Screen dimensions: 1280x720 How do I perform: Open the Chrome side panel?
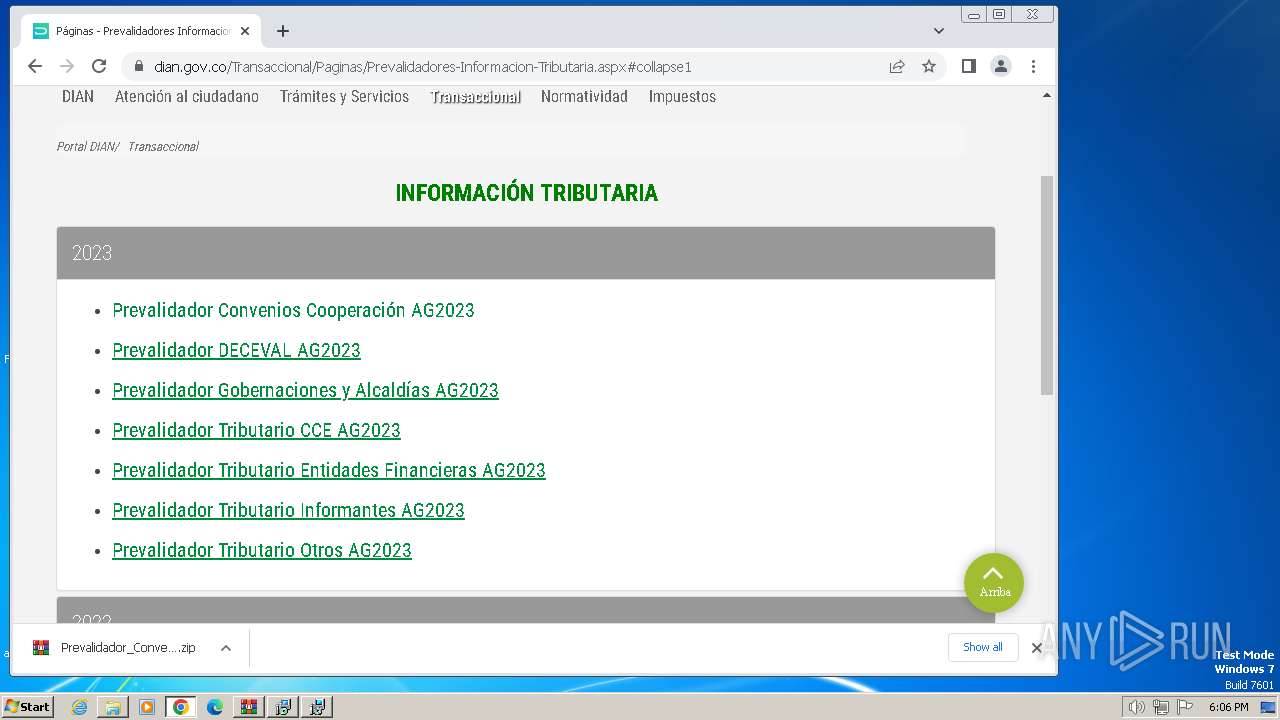click(968, 66)
